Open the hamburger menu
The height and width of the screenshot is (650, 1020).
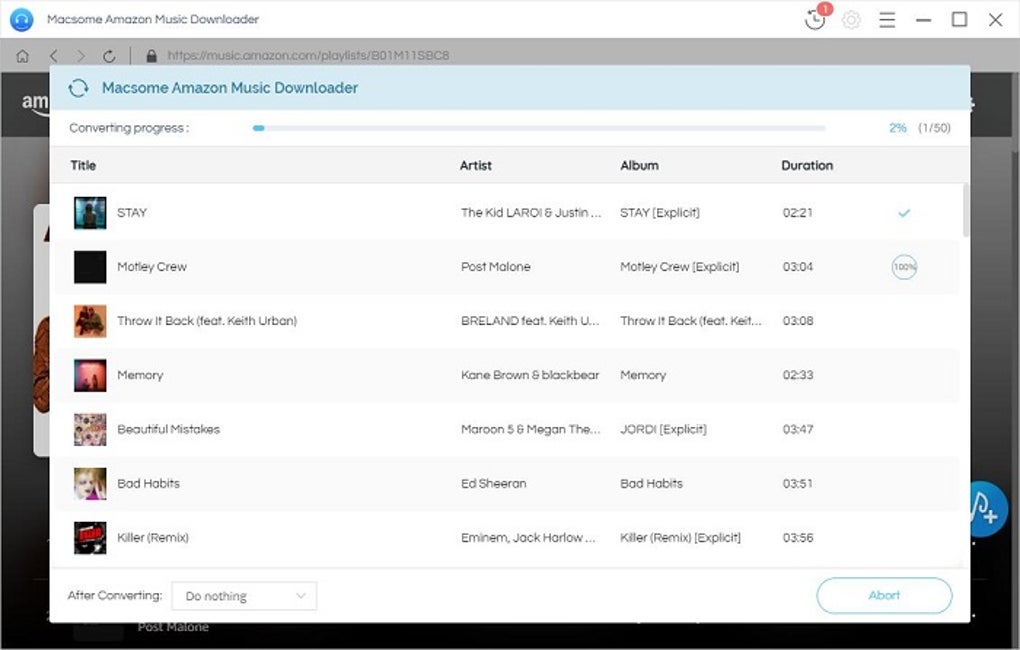tap(887, 20)
